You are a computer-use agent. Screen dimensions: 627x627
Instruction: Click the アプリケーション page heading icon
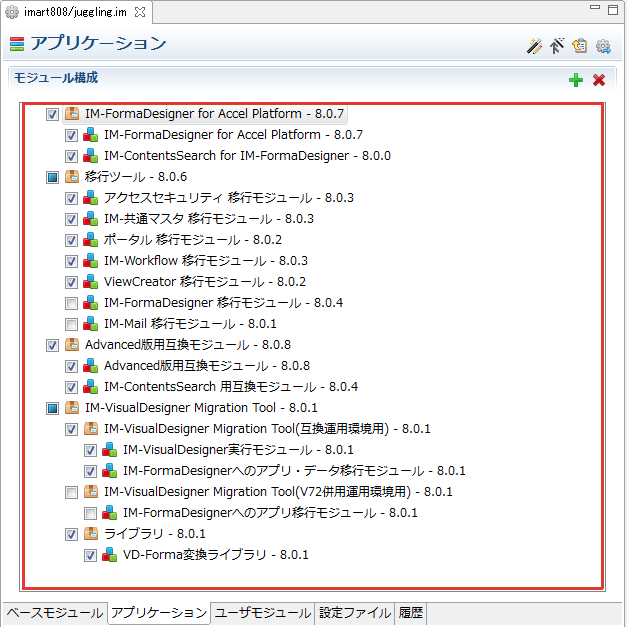point(17,44)
